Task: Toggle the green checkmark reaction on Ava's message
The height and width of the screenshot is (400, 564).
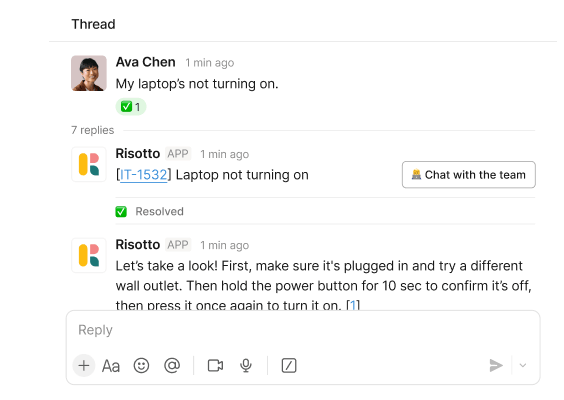Action: pos(131,107)
